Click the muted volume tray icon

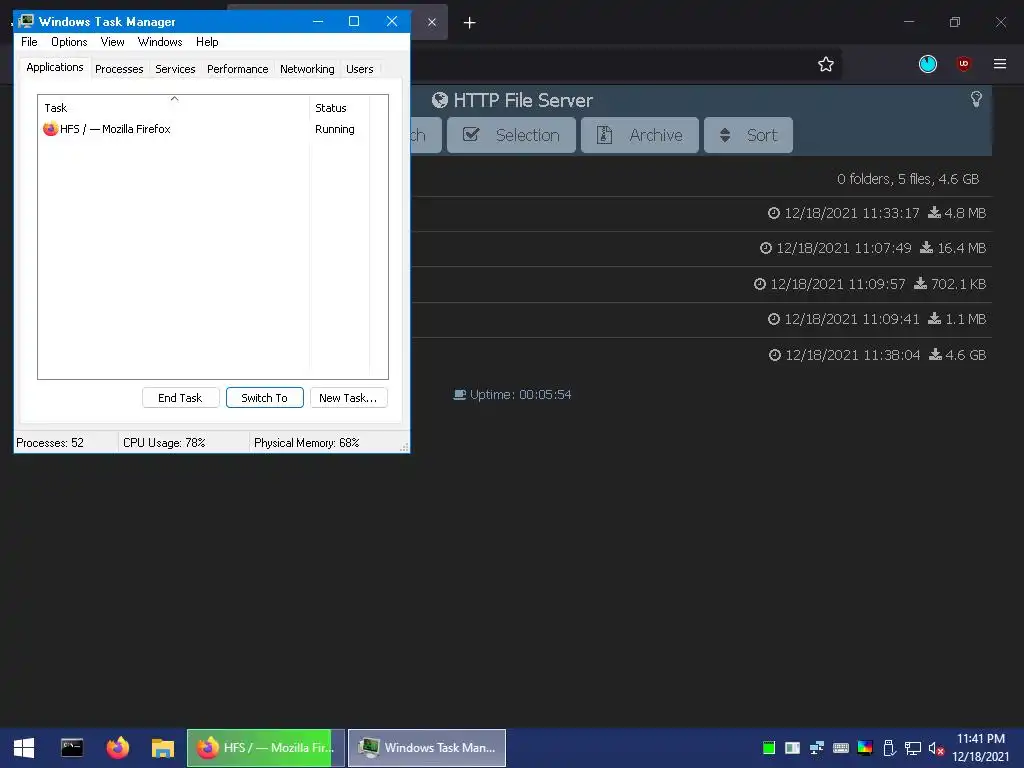(936, 748)
